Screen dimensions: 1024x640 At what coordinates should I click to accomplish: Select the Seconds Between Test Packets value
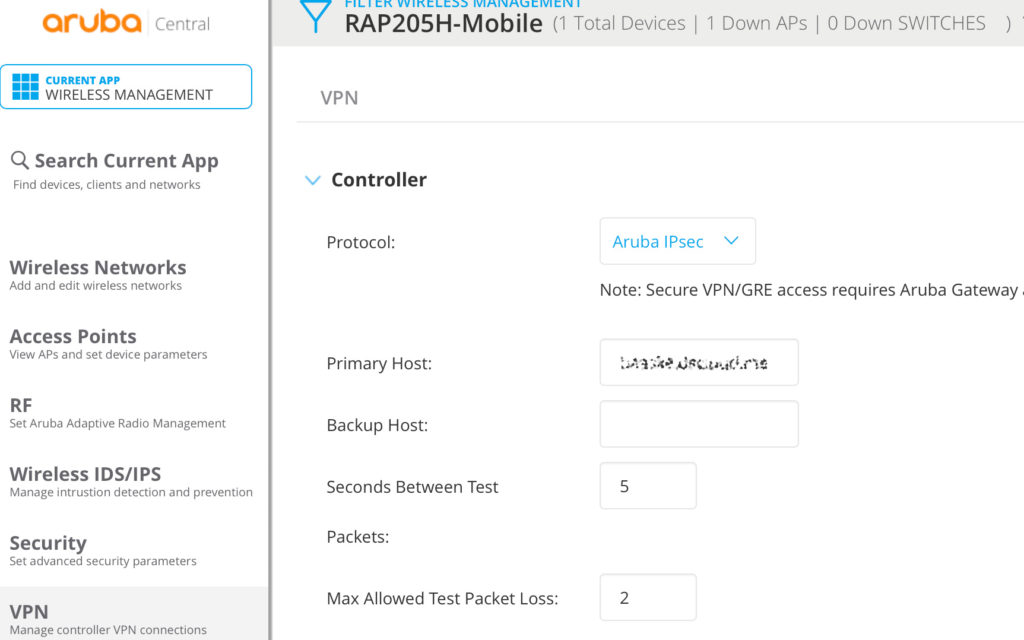tap(647, 486)
